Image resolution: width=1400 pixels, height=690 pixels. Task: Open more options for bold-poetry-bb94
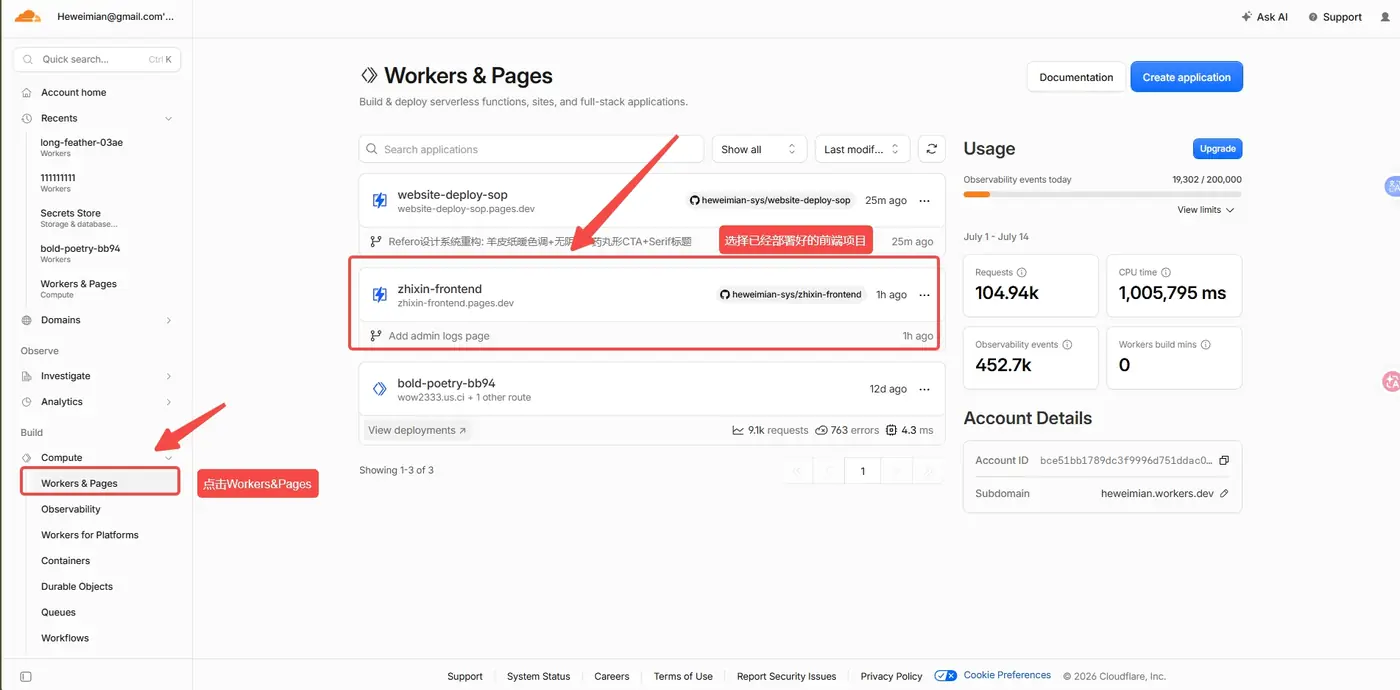(924, 390)
